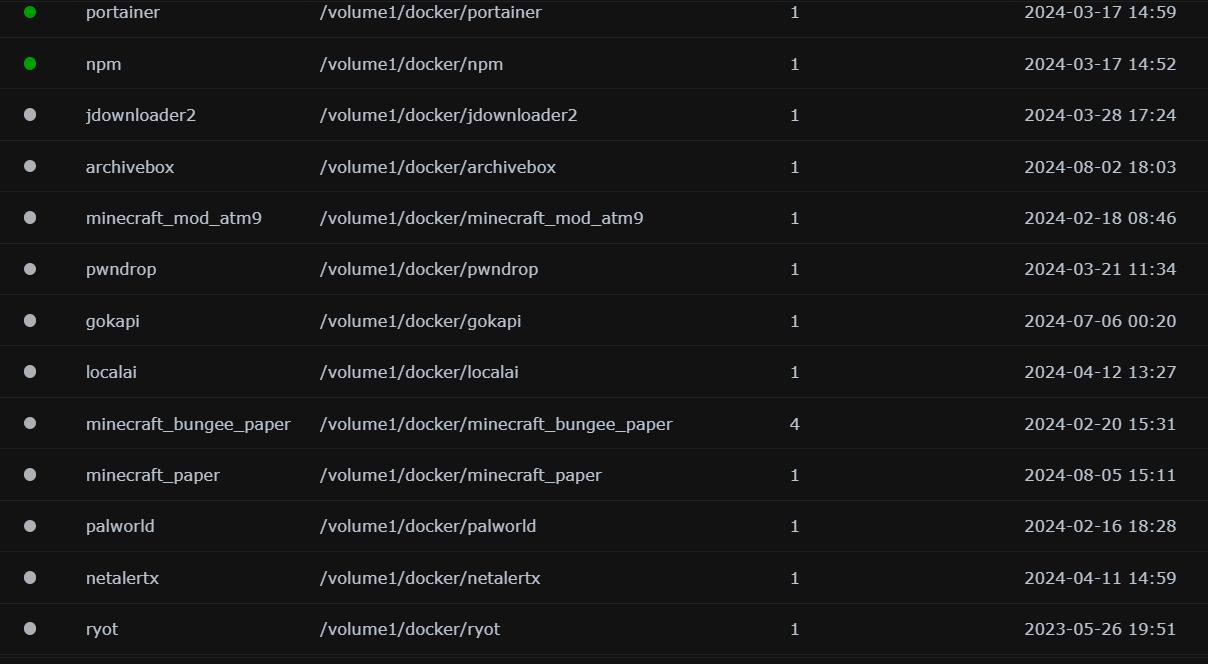Select the jdownloader2 project name

point(141,115)
